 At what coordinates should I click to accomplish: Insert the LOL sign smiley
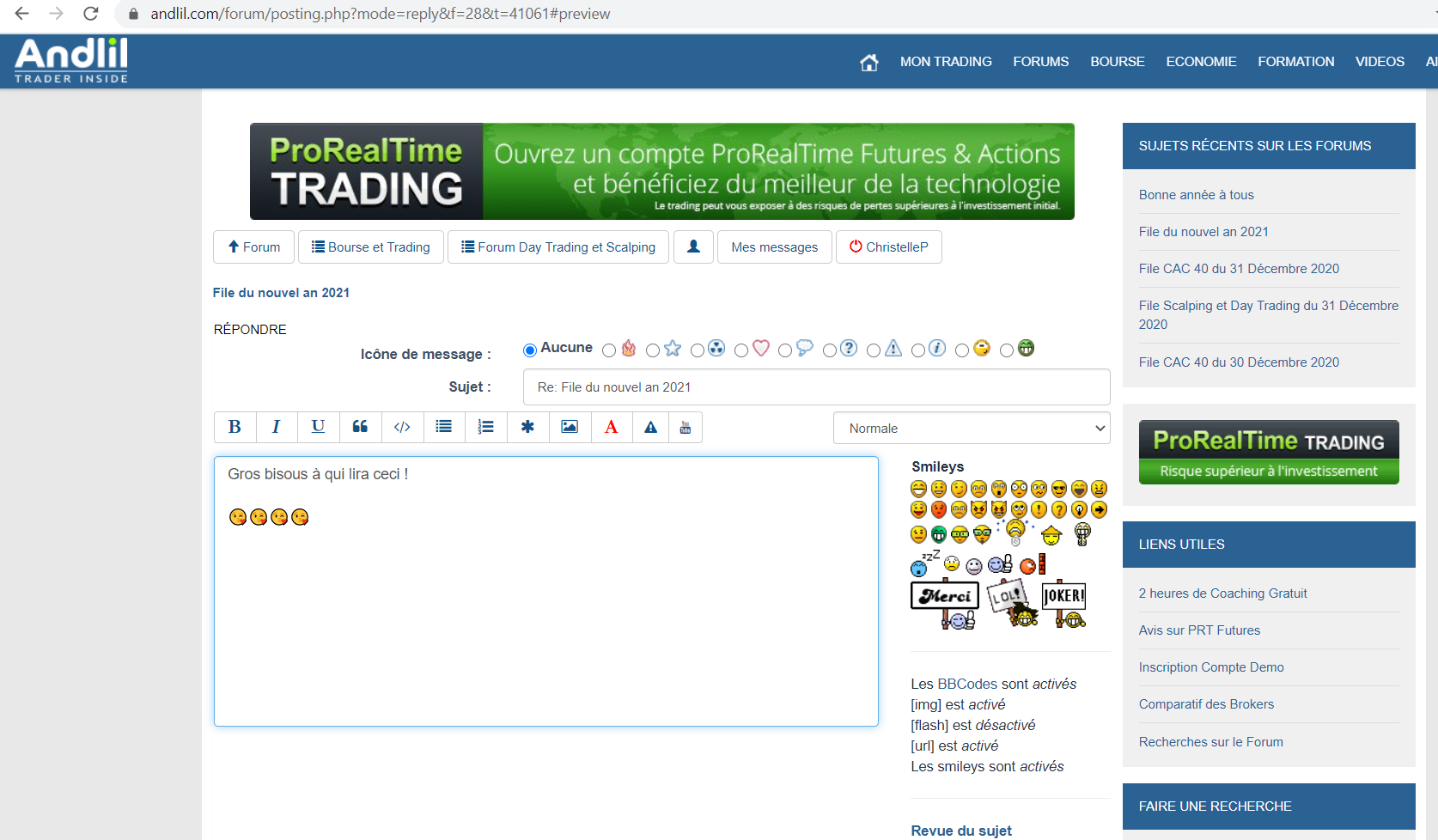tap(1012, 605)
